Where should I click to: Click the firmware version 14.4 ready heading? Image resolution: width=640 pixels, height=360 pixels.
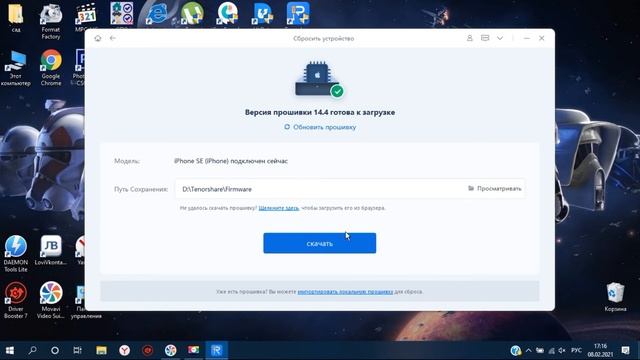point(320,112)
